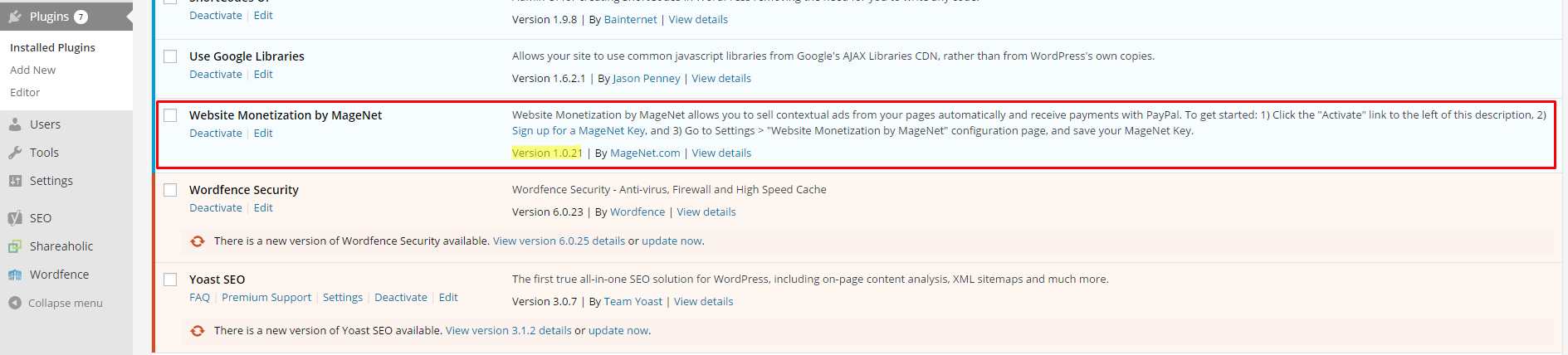1568x355 pixels.
Task: Open the Team Yoast author link
Action: pyautogui.click(x=633, y=301)
